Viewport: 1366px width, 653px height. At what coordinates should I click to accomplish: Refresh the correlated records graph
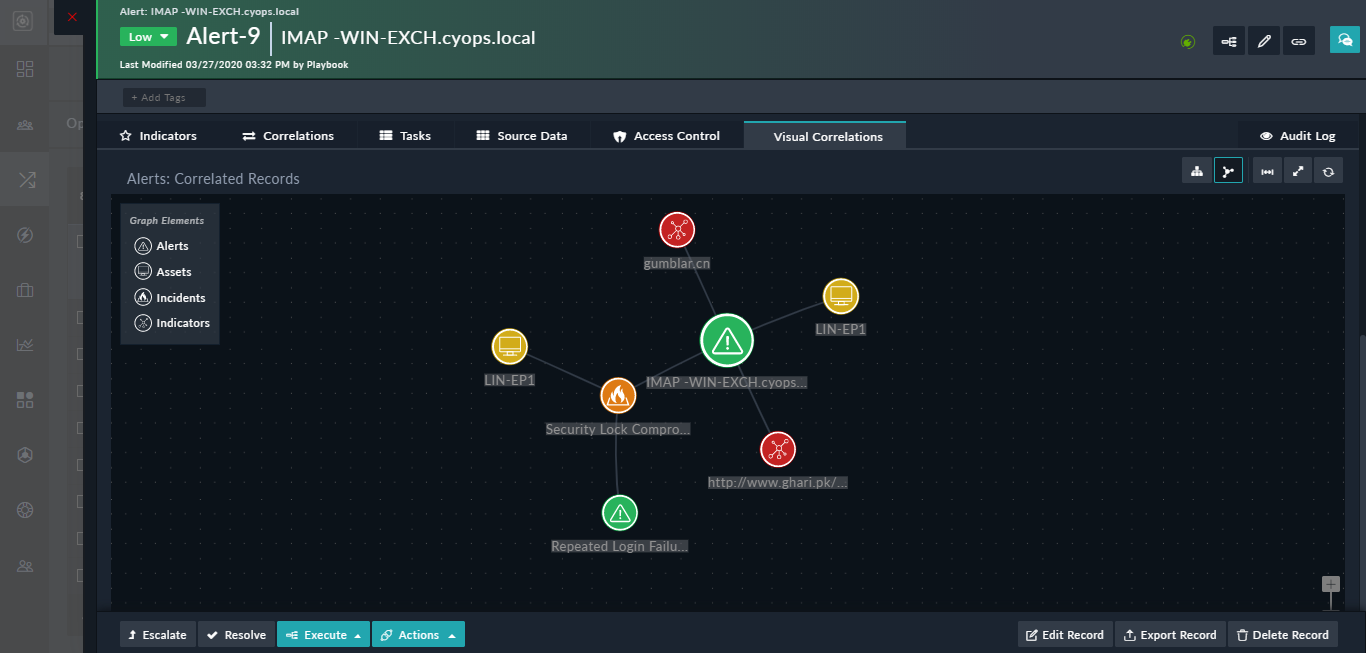(x=1329, y=170)
